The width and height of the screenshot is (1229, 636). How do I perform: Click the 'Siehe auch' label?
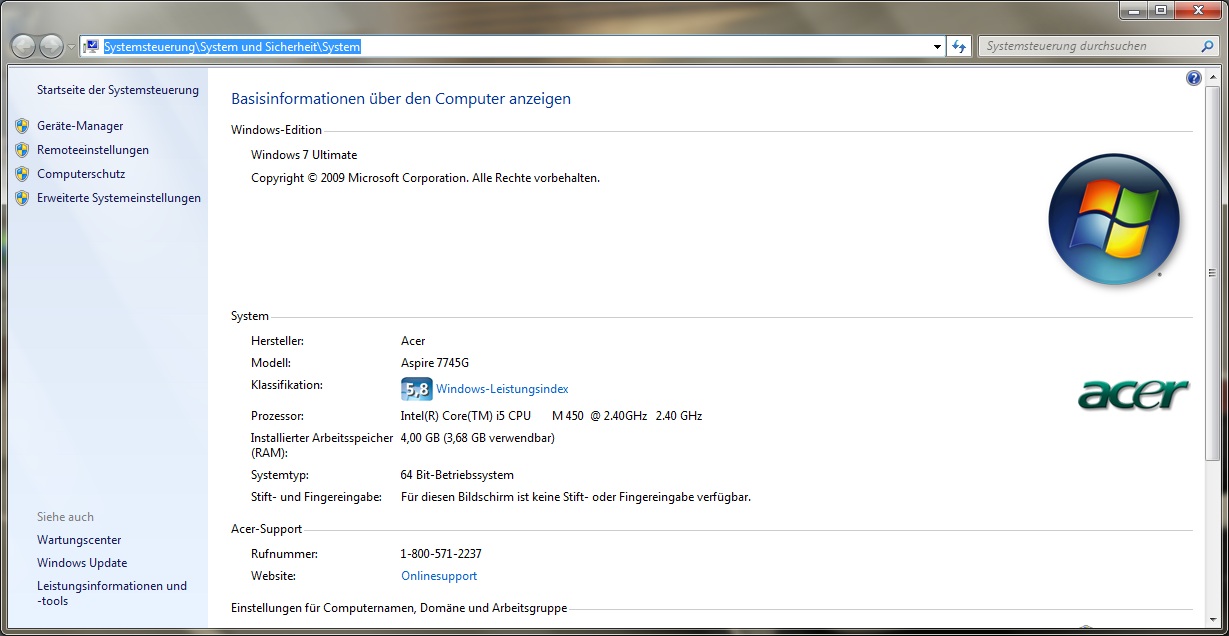coord(65,517)
